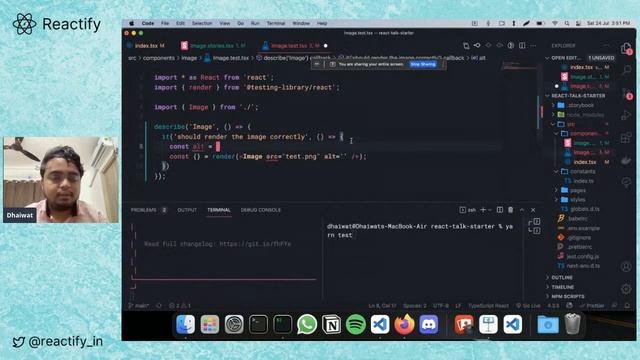
Task: Click the UTF-8 encoding status item
Action: click(x=441, y=305)
